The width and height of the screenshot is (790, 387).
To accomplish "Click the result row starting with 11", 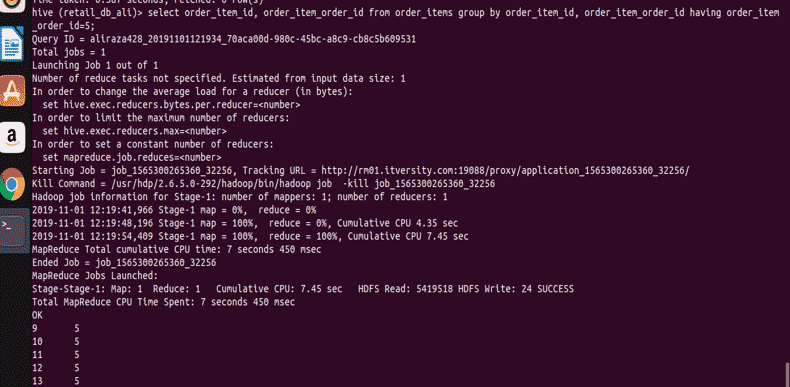I will 55,355.
